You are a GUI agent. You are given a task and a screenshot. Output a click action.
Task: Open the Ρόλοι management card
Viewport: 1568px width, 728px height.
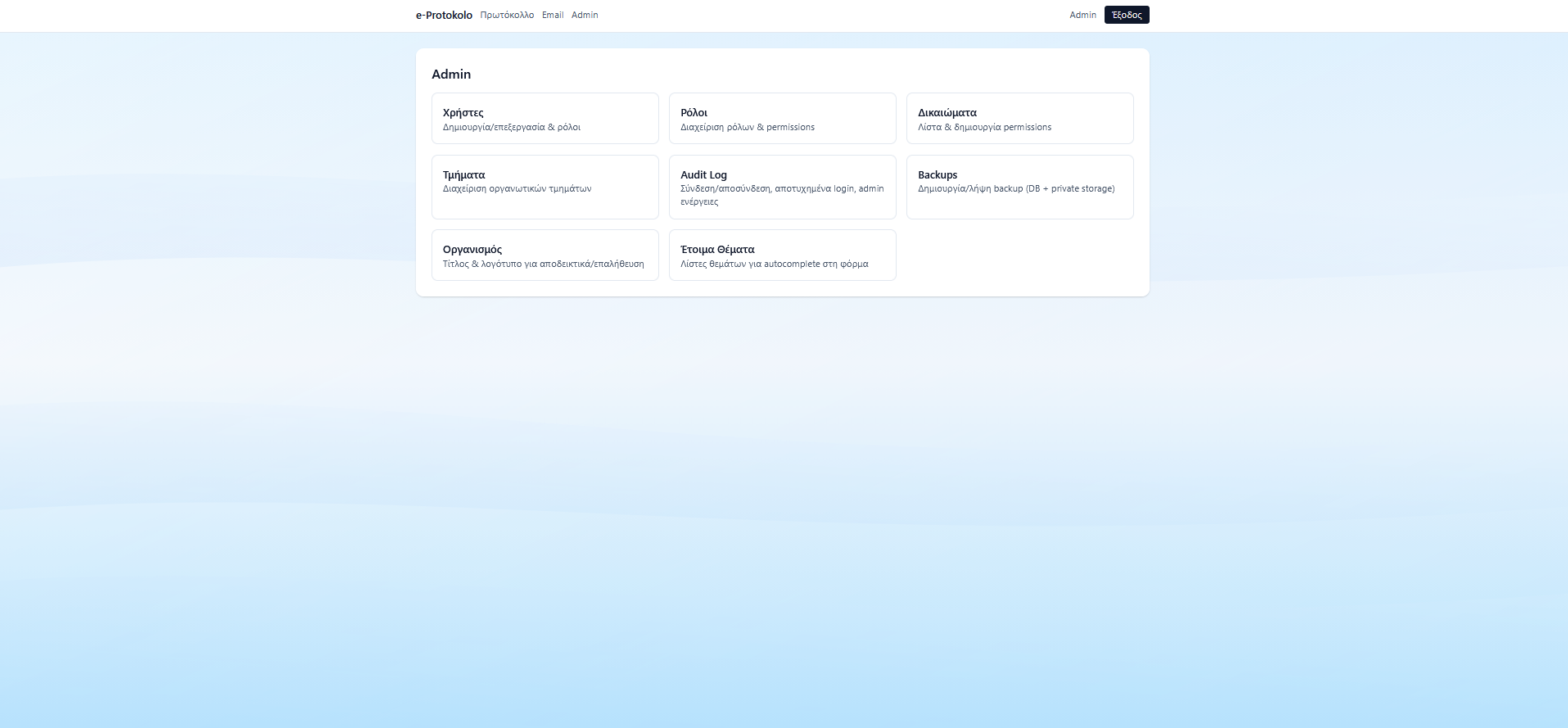(x=783, y=119)
